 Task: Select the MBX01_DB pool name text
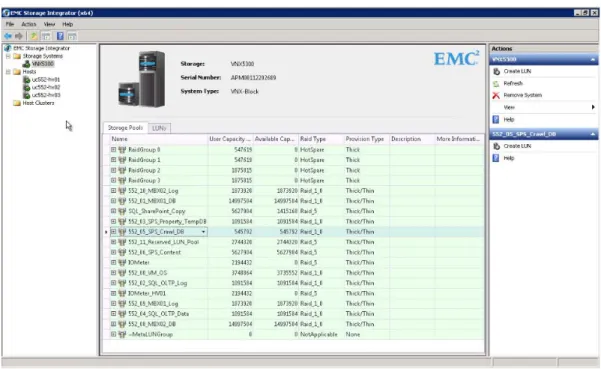coord(152,201)
